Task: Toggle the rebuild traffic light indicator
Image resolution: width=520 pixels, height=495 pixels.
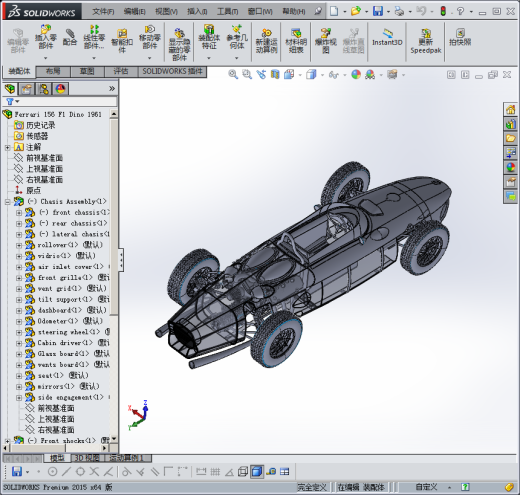Action: 443,11
